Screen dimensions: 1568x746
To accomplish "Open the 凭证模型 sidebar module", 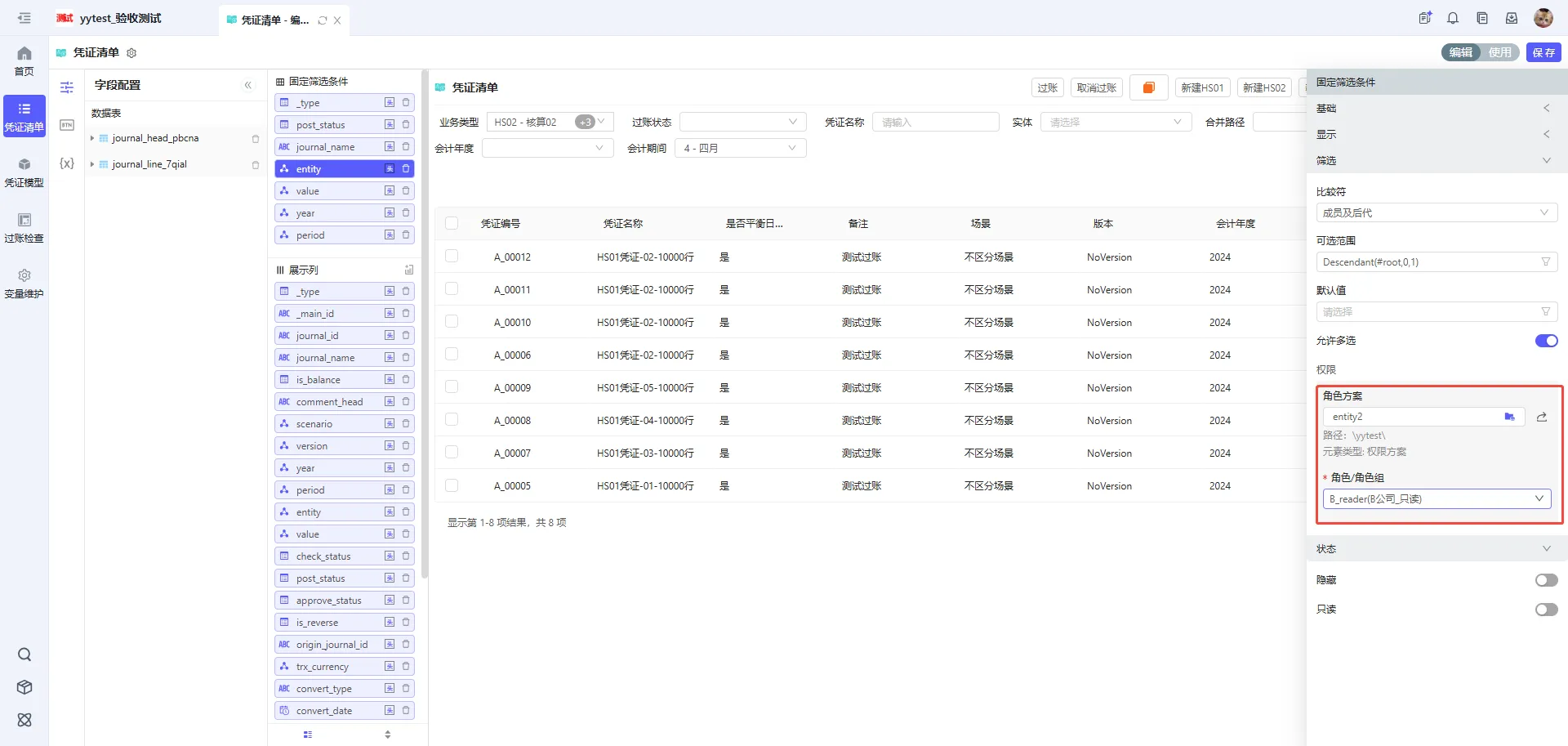I will [x=24, y=172].
